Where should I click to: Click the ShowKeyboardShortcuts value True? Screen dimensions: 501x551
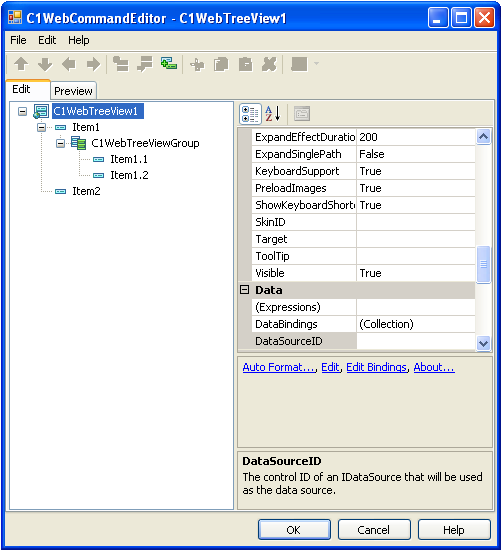[x=416, y=205]
